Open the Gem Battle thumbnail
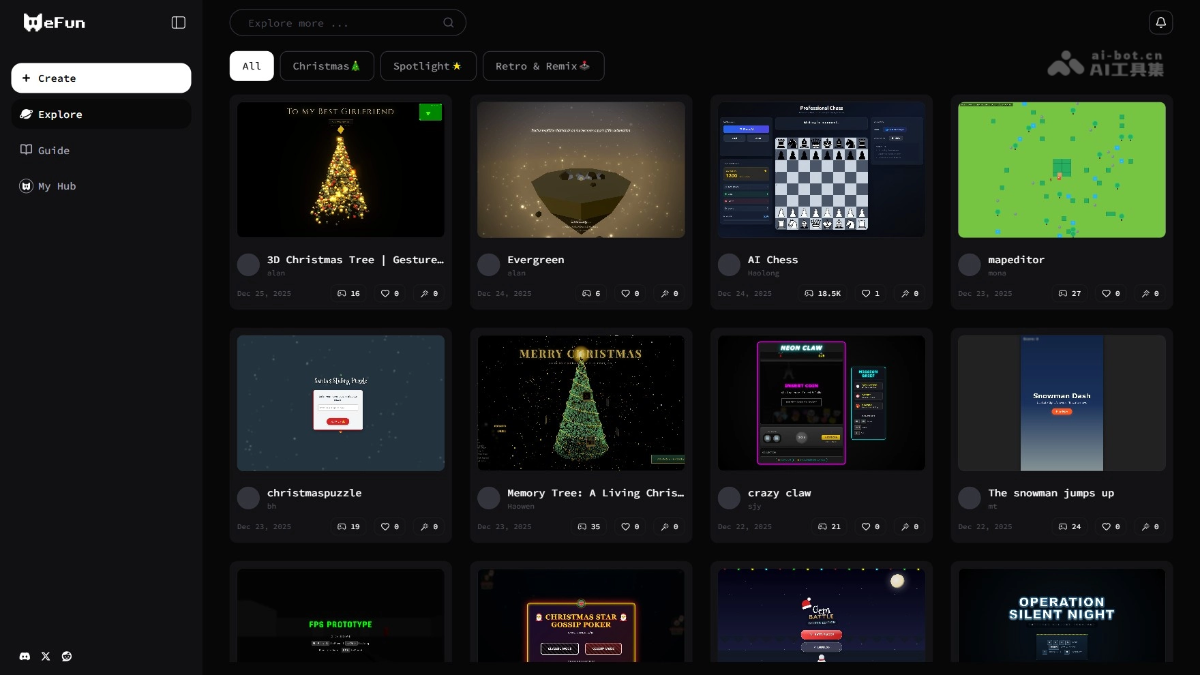The width and height of the screenshot is (1200, 675). point(821,616)
